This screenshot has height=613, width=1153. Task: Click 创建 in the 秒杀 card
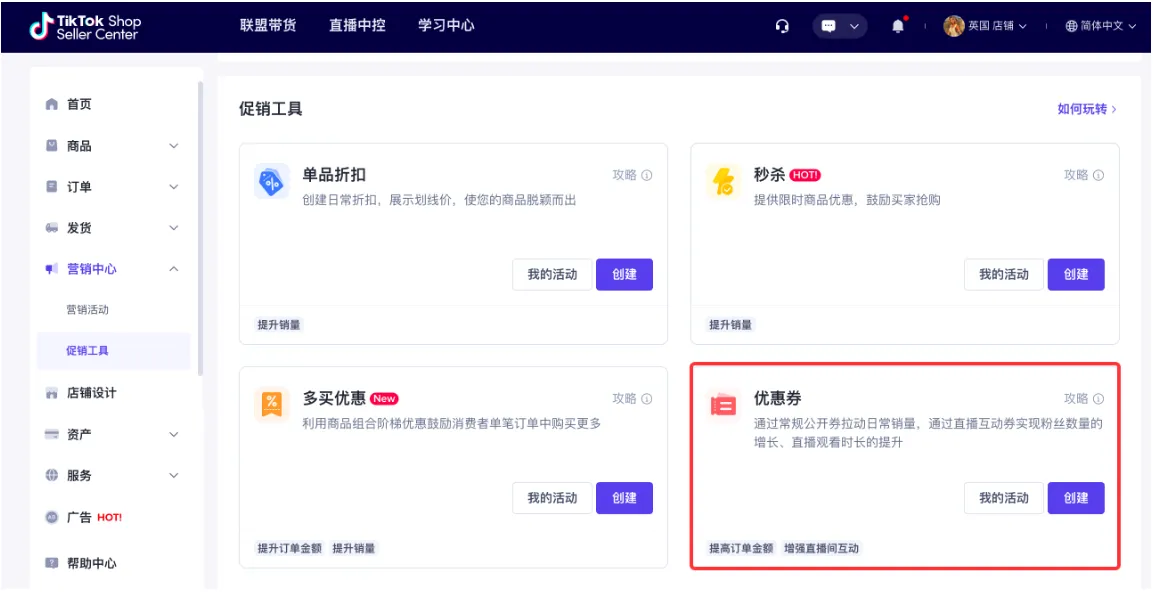tap(1076, 274)
